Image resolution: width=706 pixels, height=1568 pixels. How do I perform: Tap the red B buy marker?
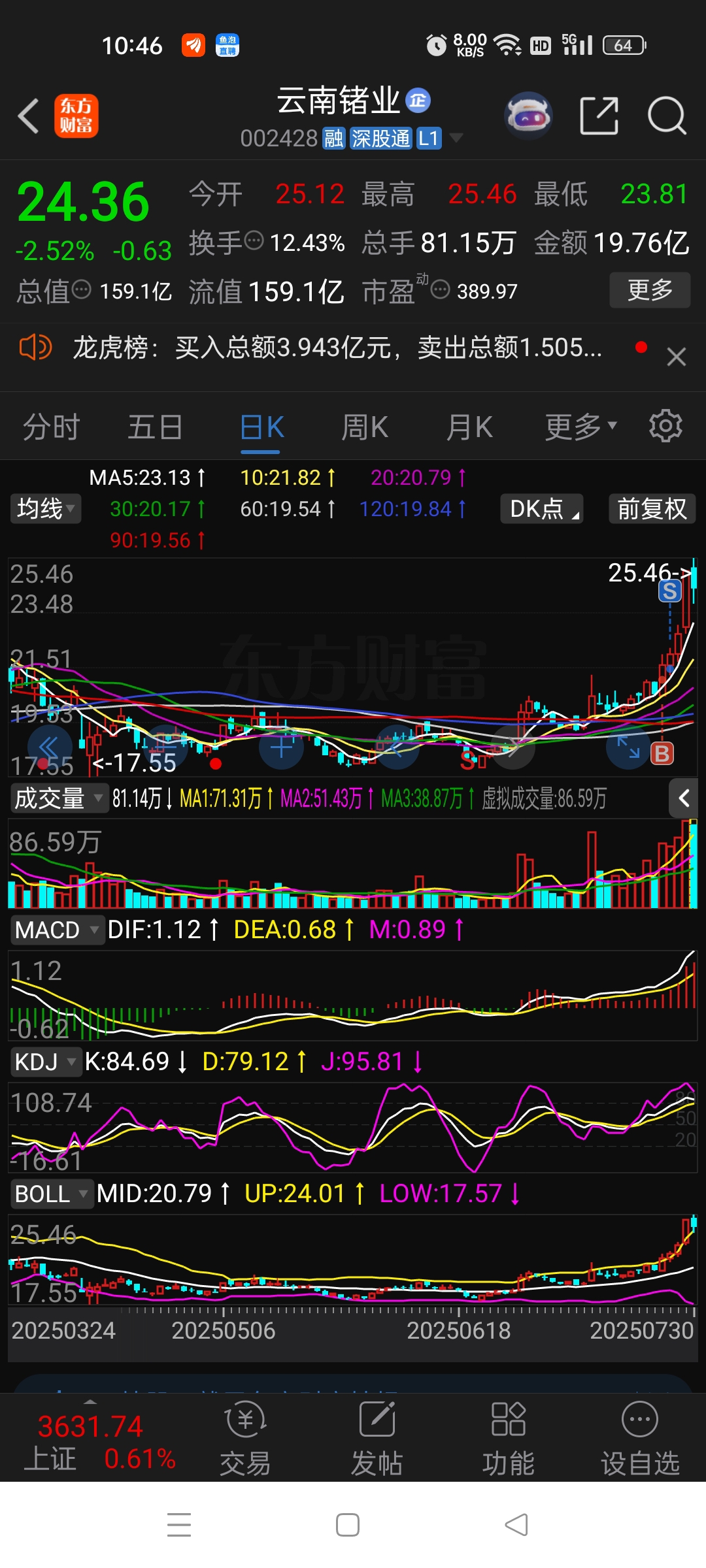click(662, 754)
